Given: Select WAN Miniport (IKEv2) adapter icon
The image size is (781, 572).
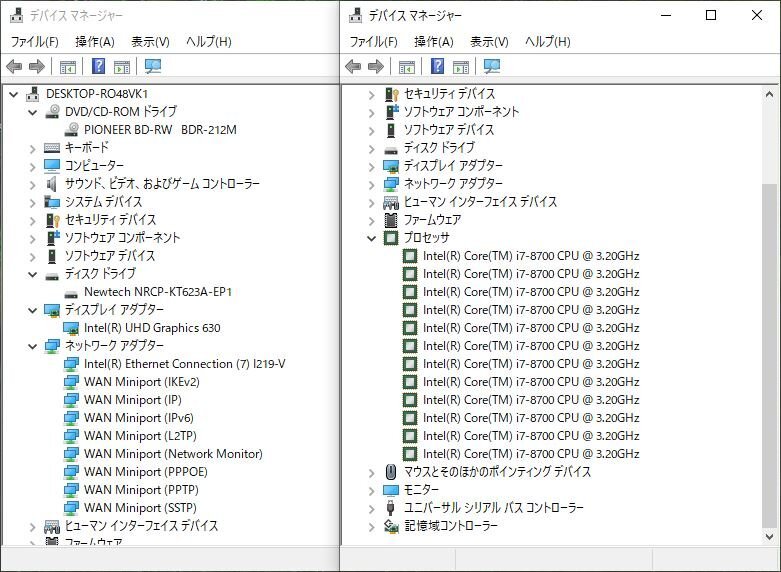Looking at the screenshot, I should [71, 382].
